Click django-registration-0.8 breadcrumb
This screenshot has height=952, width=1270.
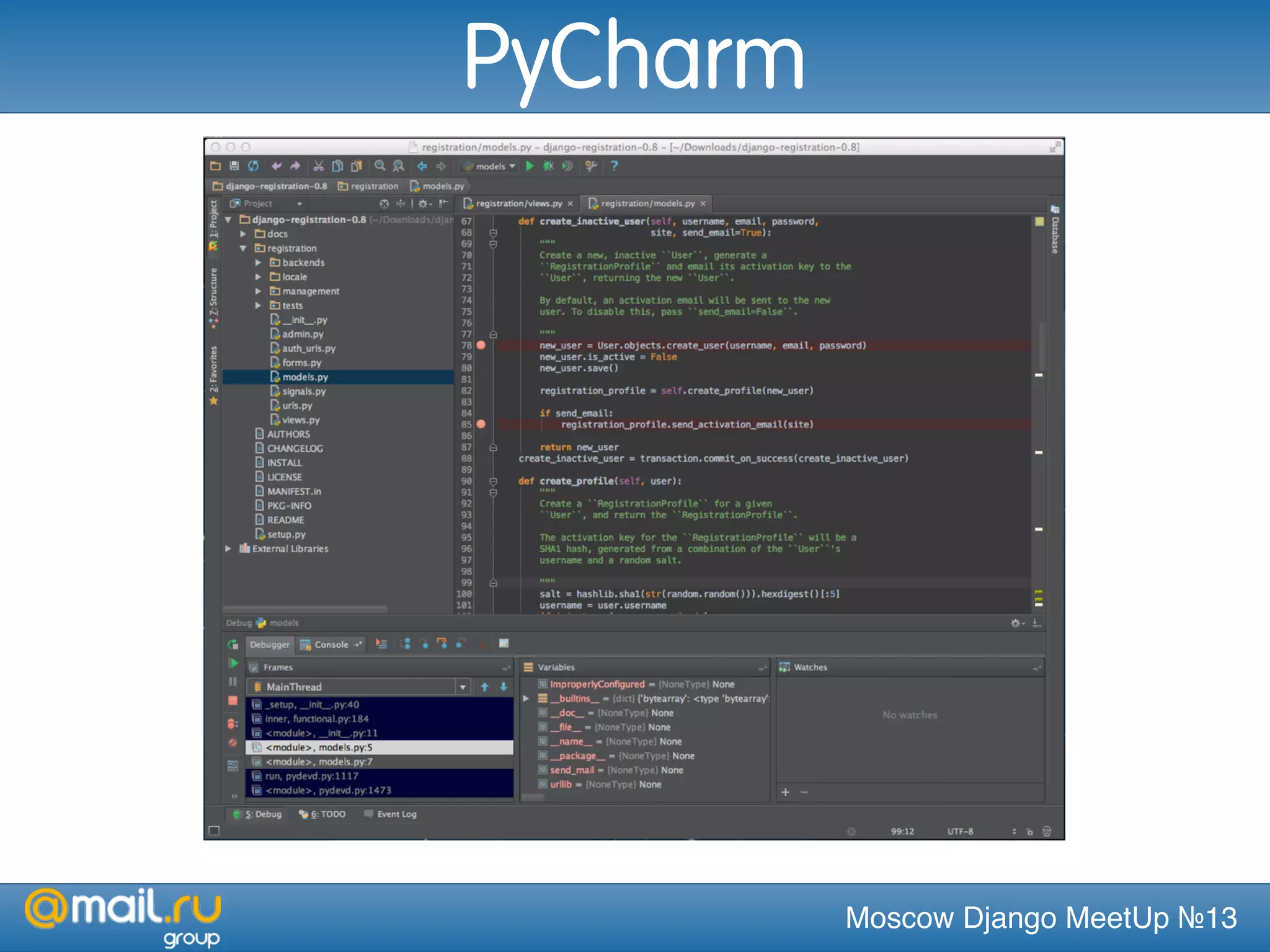(x=270, y=187)
